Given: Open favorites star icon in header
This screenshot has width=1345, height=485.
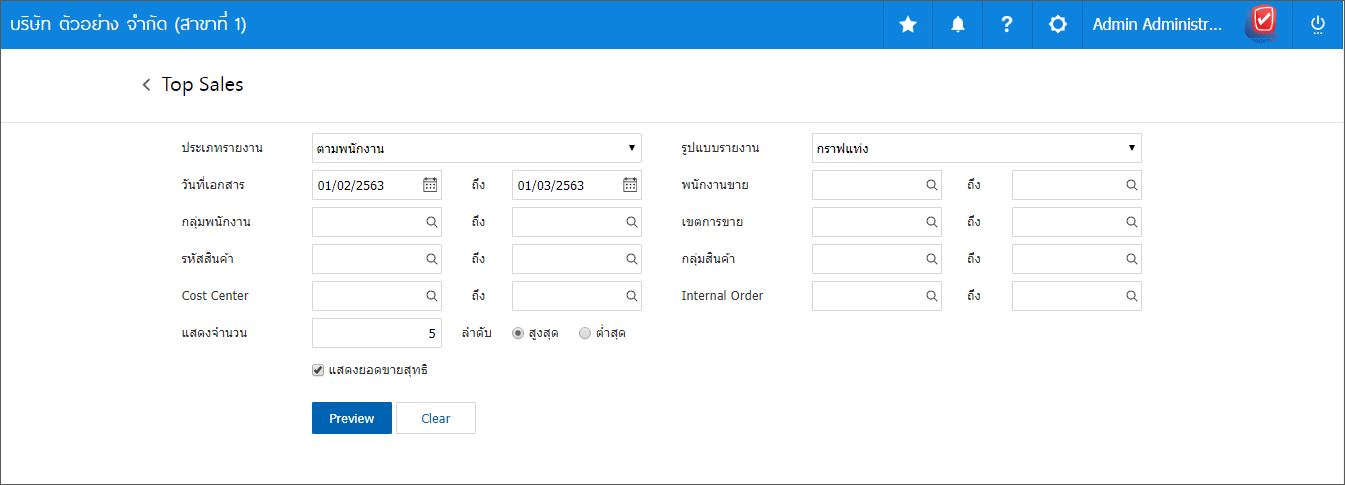Looking at the screenshot, I should (908, 25).
